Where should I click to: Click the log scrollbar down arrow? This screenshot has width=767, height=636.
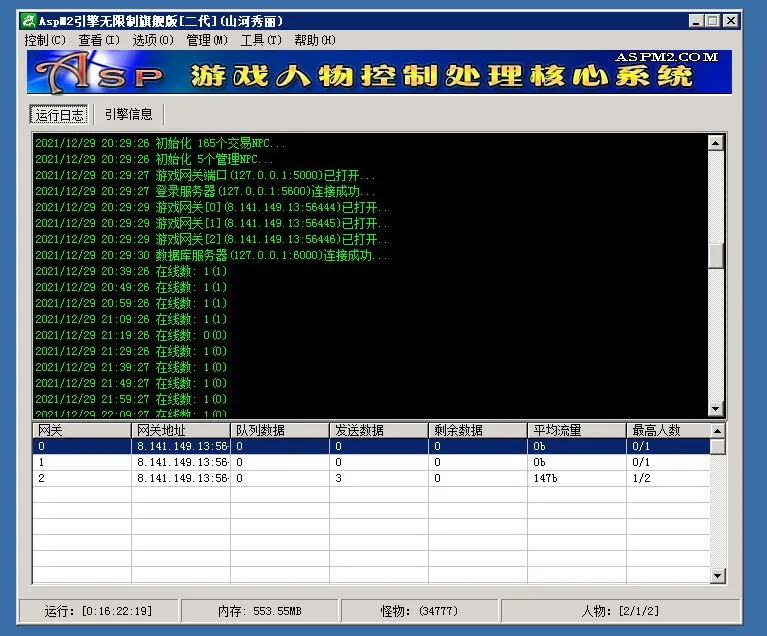pyautogui.click(x=716, y=409)
